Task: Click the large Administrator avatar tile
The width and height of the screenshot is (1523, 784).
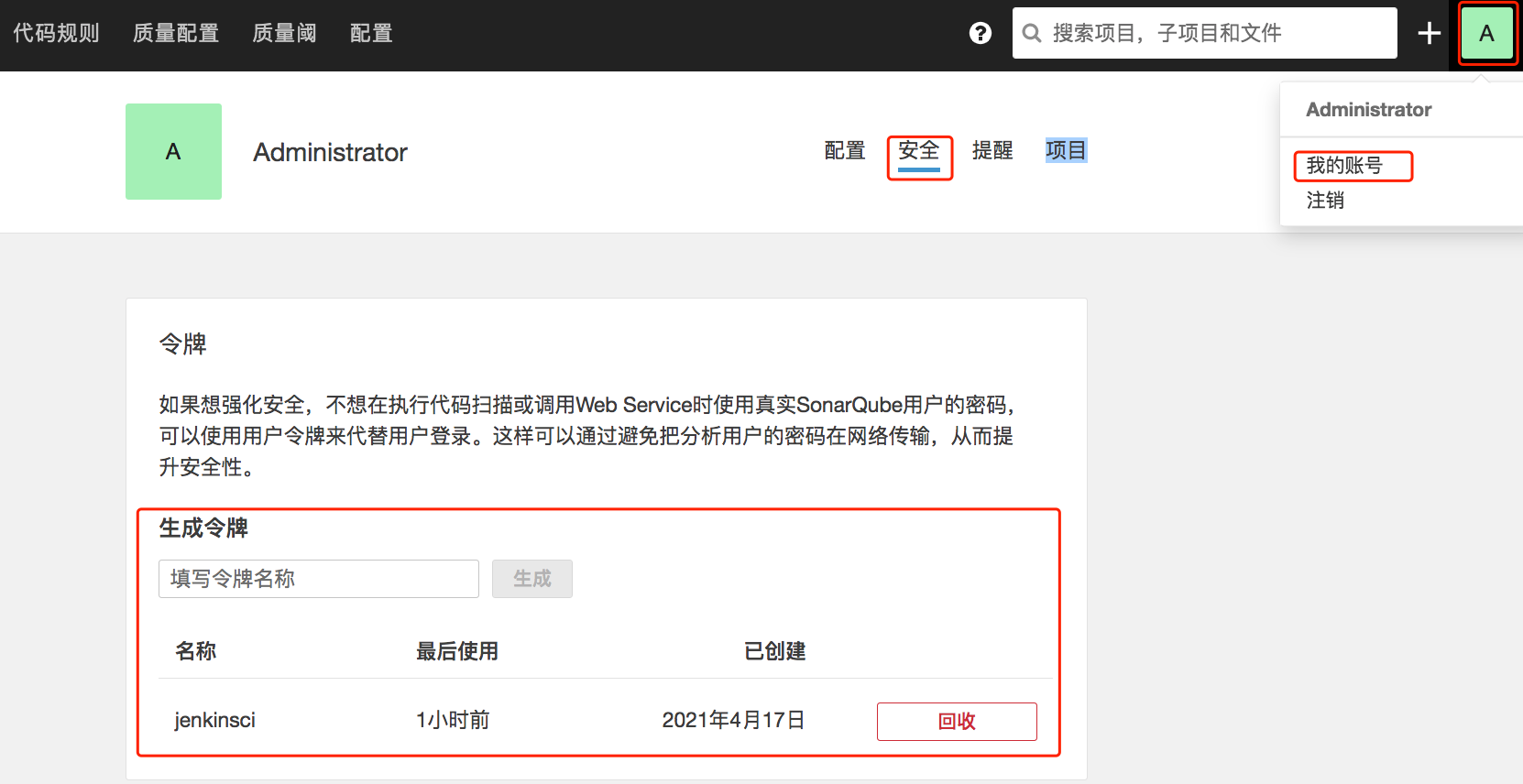Action: (x=173, y=151)
